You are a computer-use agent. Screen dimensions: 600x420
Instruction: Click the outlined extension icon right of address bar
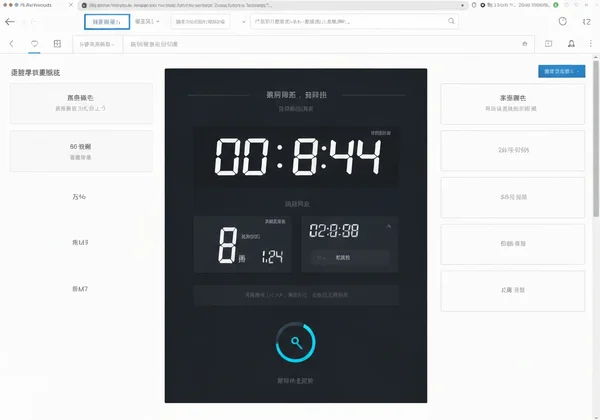click(474, 5)
